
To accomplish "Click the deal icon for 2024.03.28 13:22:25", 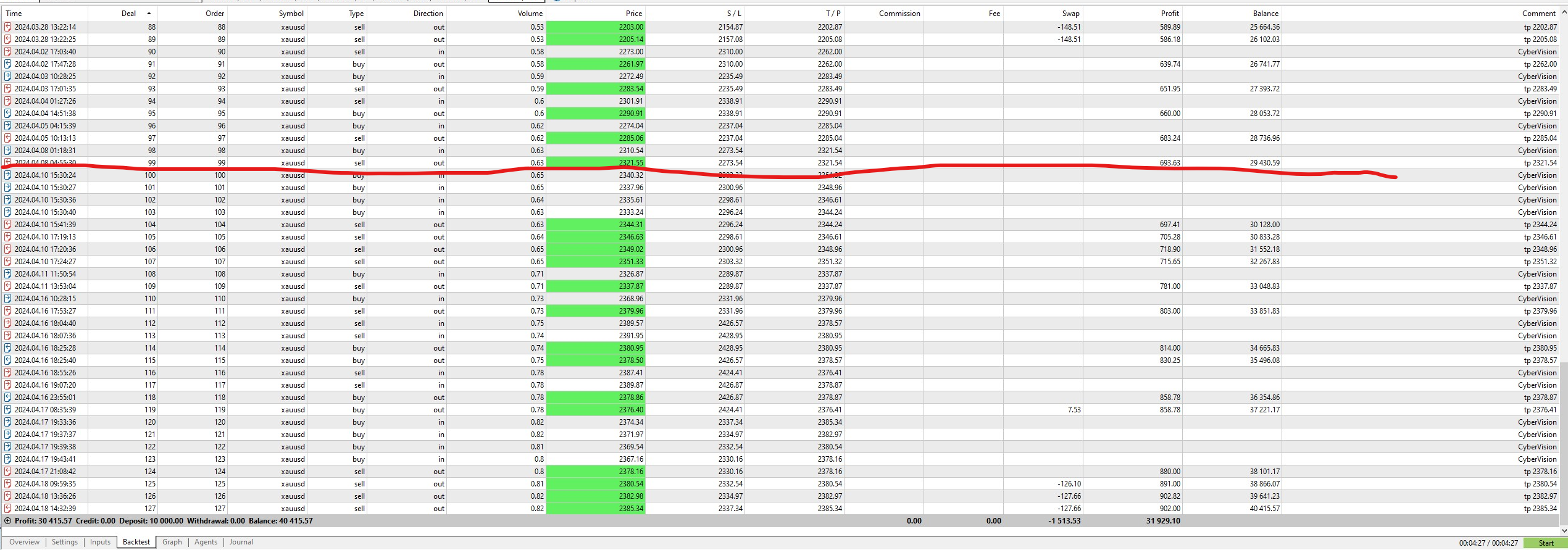I will coord(8,40).
